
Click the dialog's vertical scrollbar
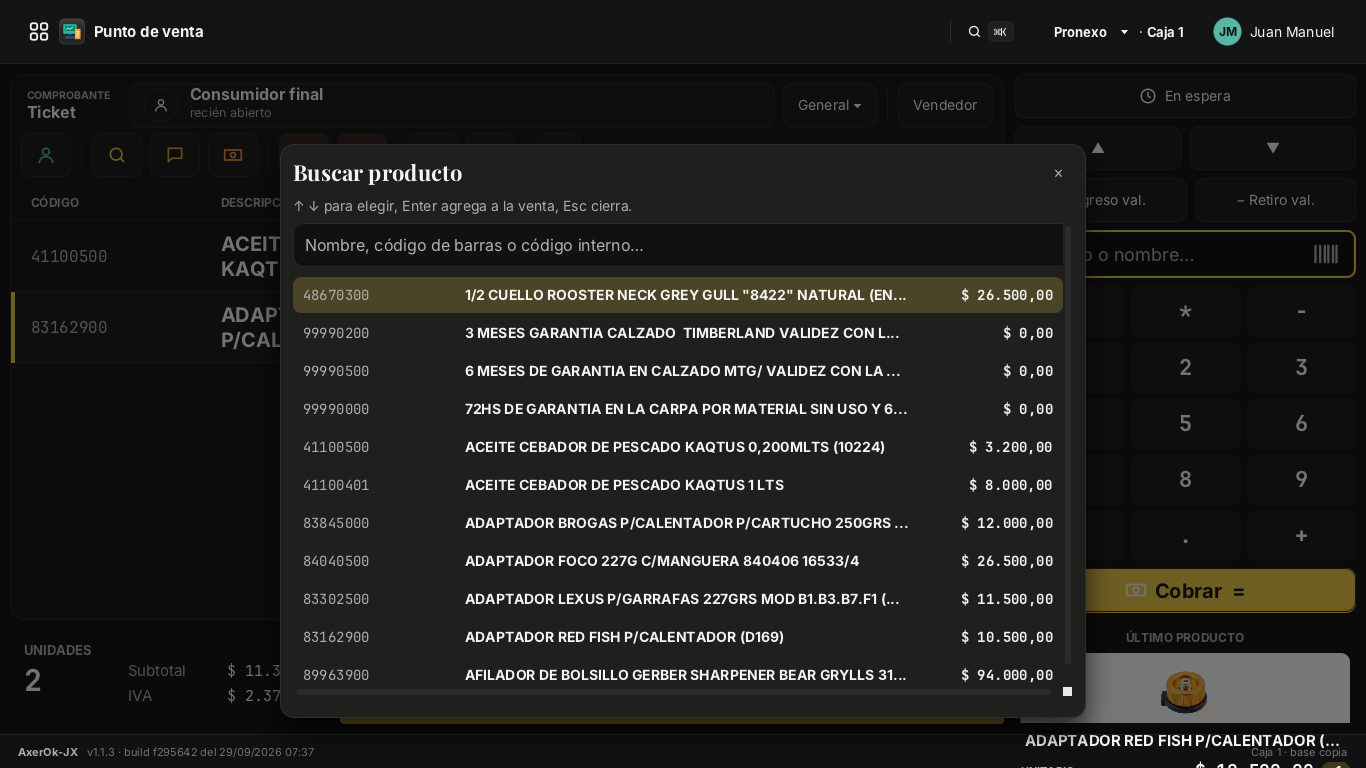click(1067, 445)
